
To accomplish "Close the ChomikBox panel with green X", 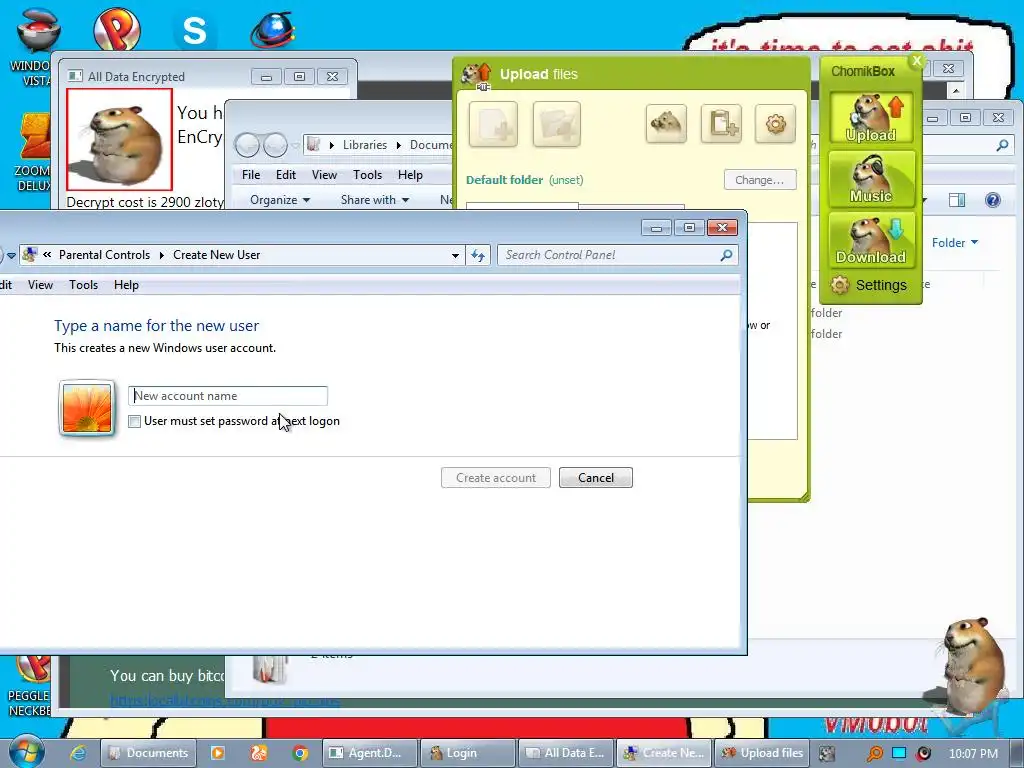I will click(916, 61).
